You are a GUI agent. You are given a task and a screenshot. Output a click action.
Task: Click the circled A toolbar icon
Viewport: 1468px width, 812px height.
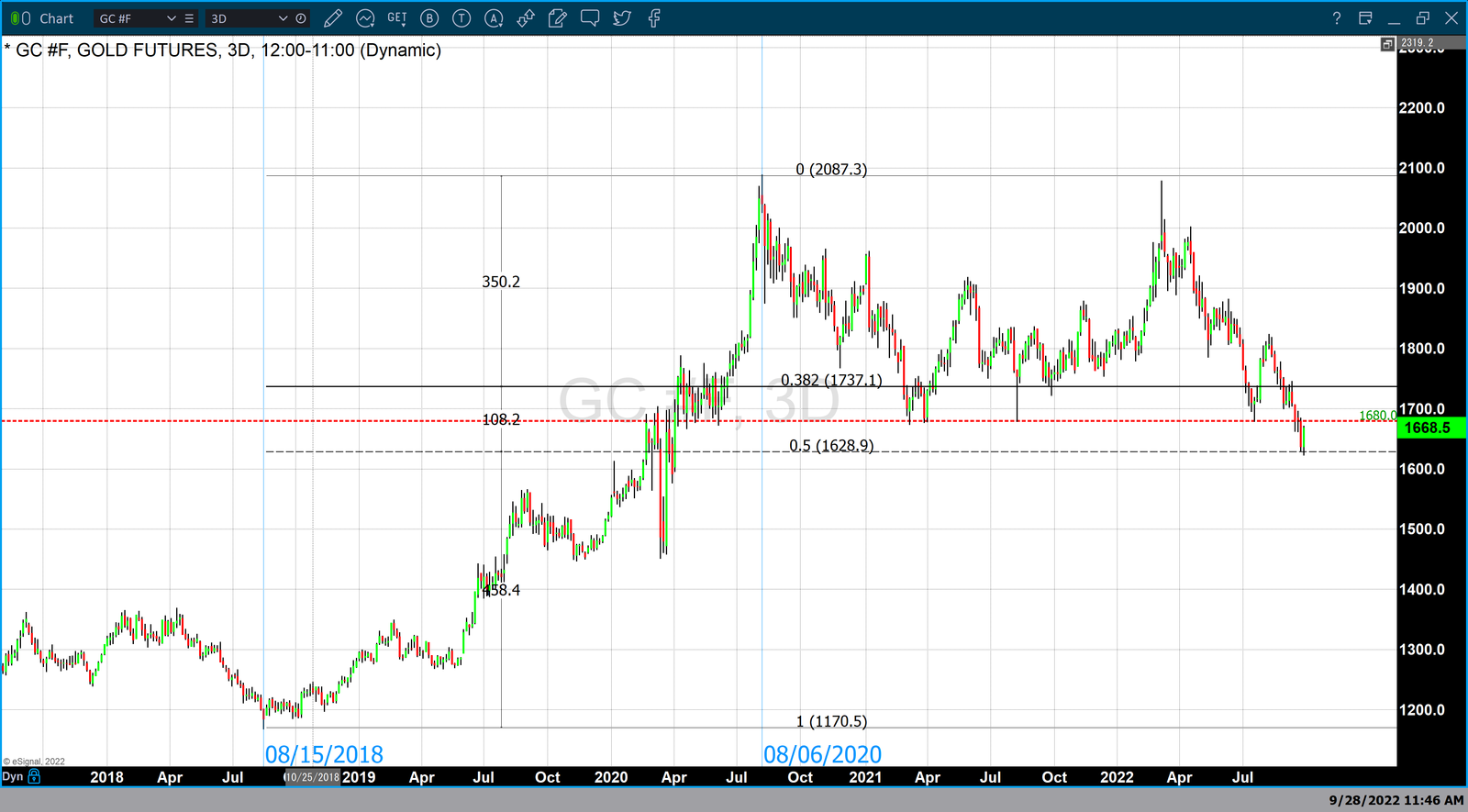[494, 18]
